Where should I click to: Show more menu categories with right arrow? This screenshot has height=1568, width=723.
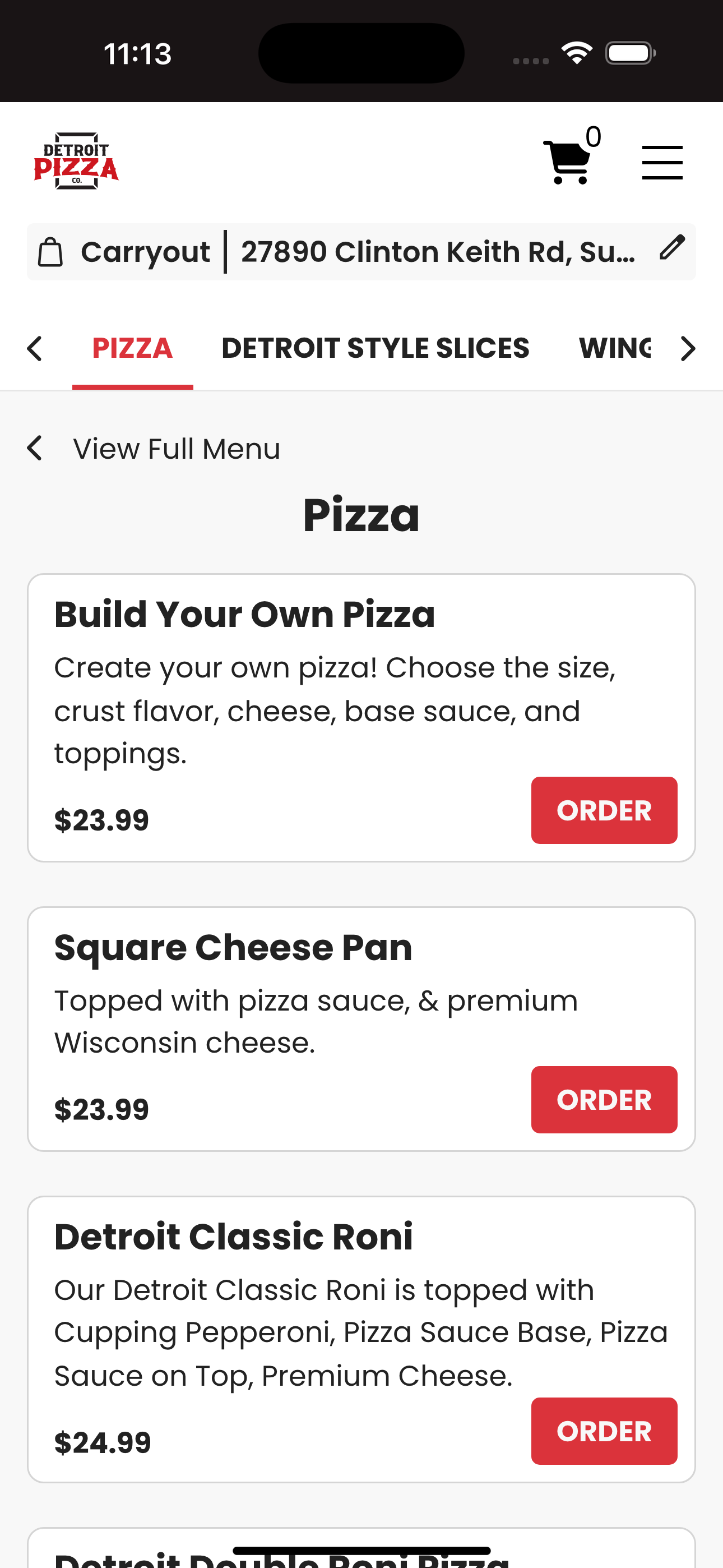coord(688,349)
